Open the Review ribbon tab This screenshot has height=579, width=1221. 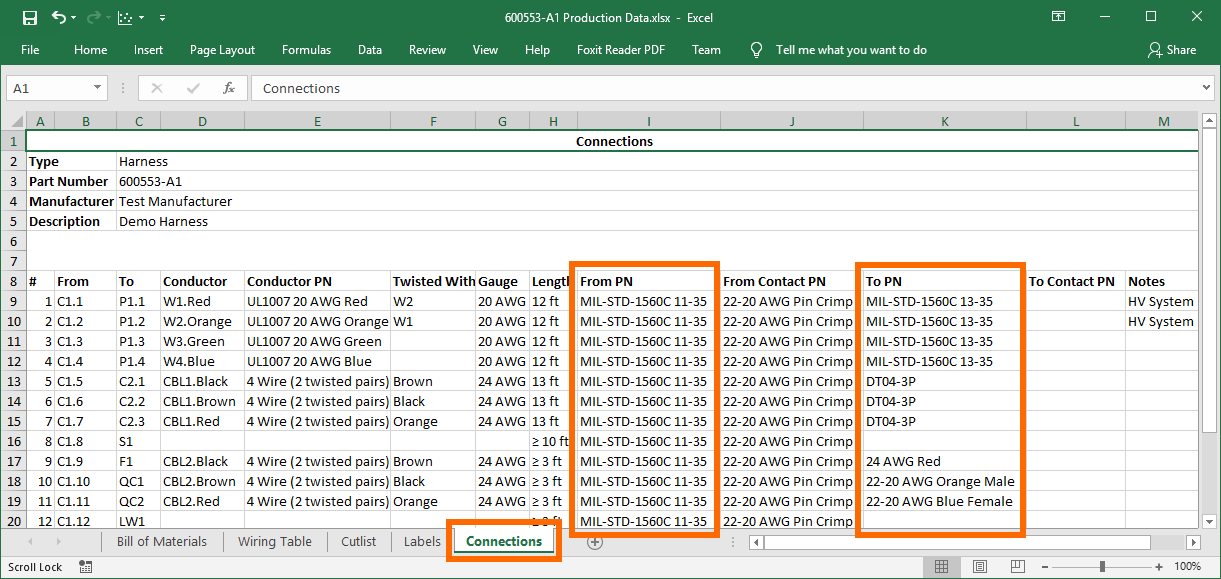pyautogui.click(x=428, y=50)
